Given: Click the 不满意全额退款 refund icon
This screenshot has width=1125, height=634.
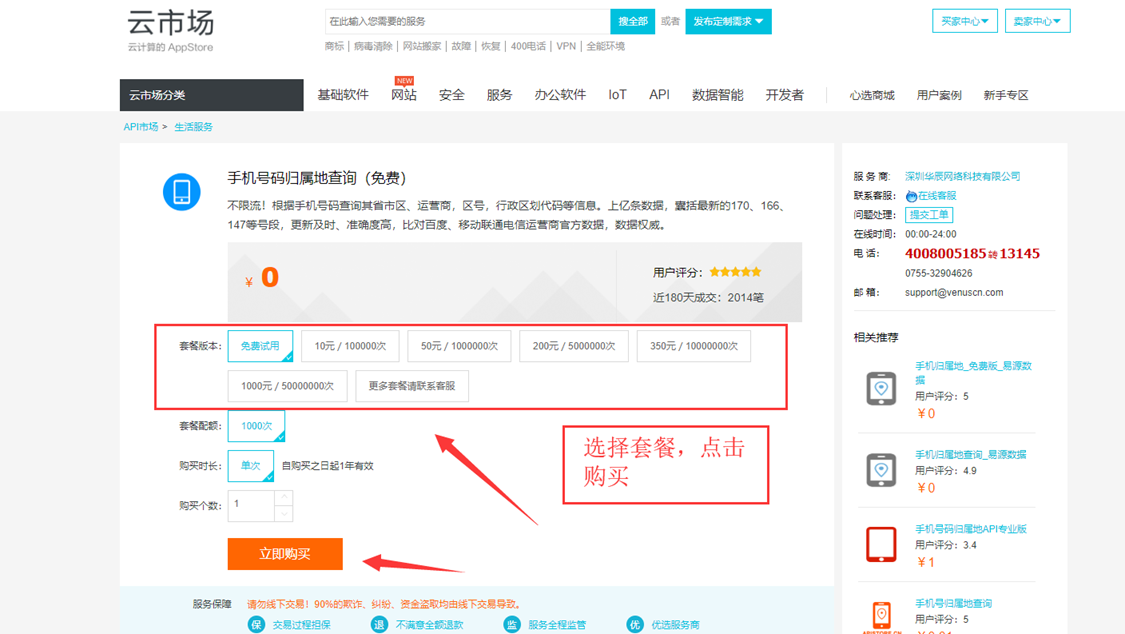Looking at the screenshot, I should coord(380,625).
